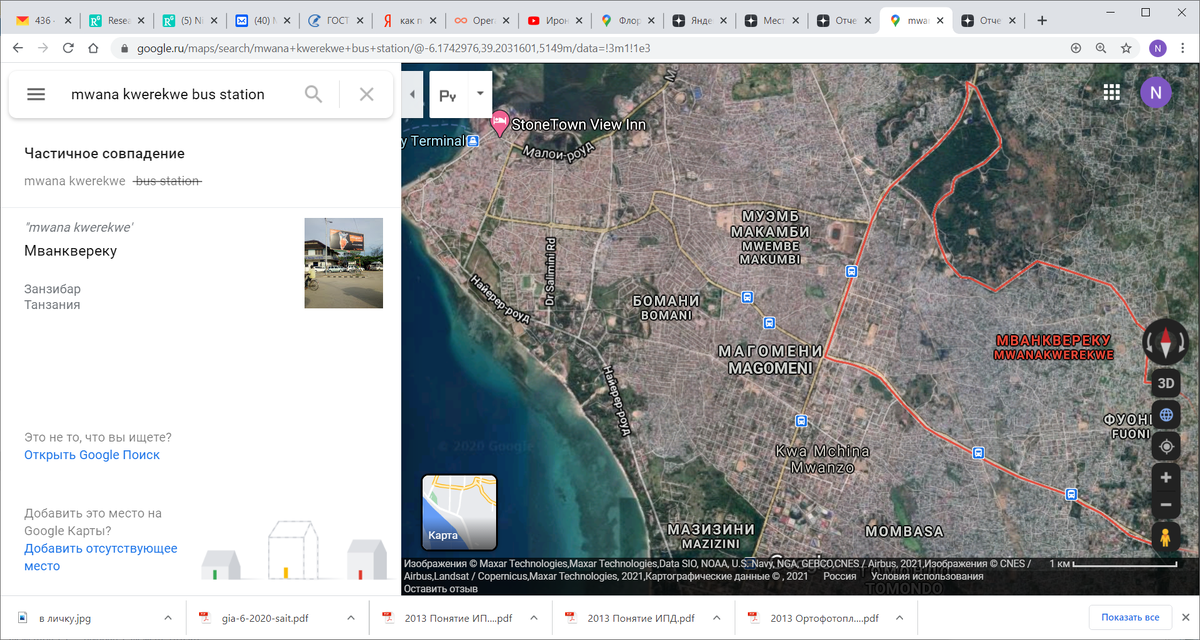This screenshot has height=640, width=1200.
Task: Bookmark this page with star icon
Action: [1126, 47]
